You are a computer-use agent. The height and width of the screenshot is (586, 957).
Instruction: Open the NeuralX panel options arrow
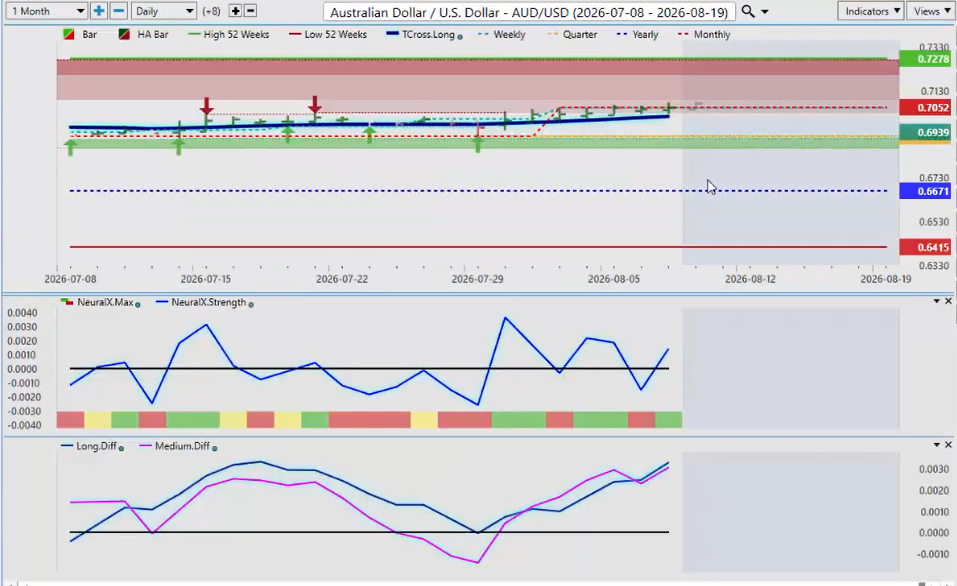(x=936, y=301)
